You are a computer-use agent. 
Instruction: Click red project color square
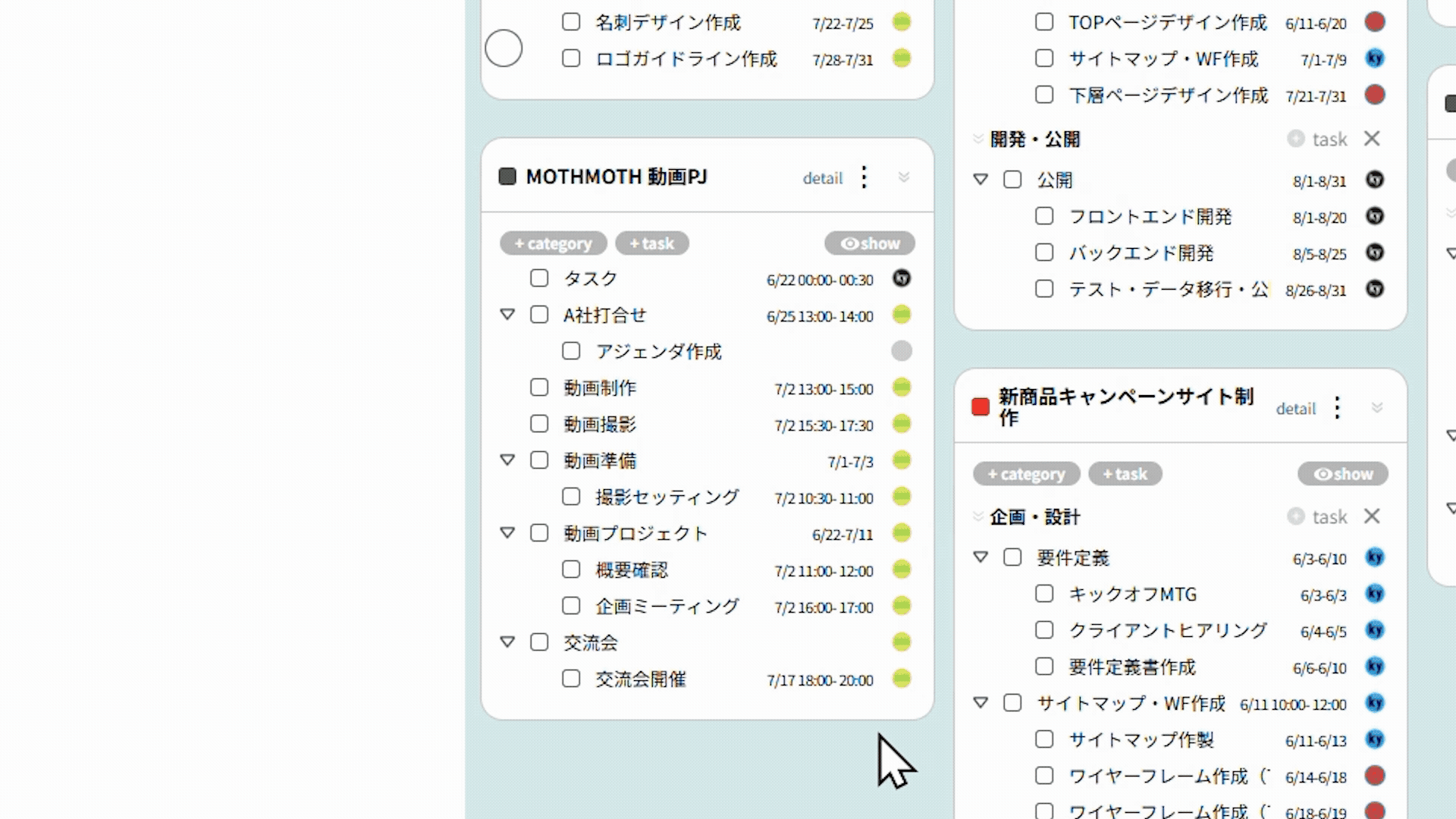pos(981,407)
